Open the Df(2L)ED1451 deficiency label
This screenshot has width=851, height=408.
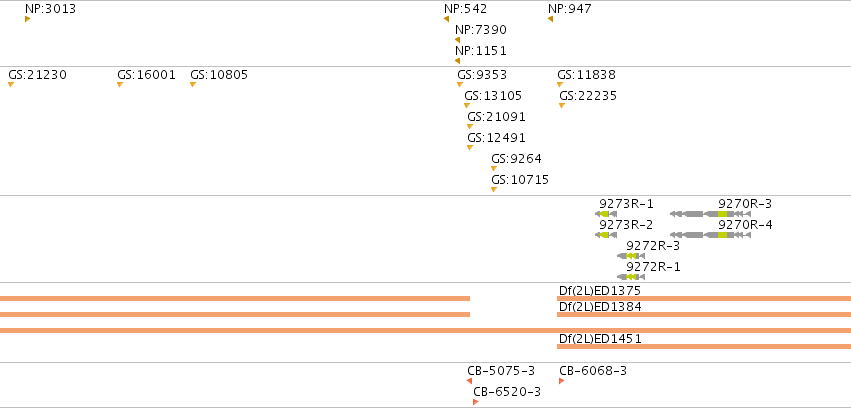point(600,339)
